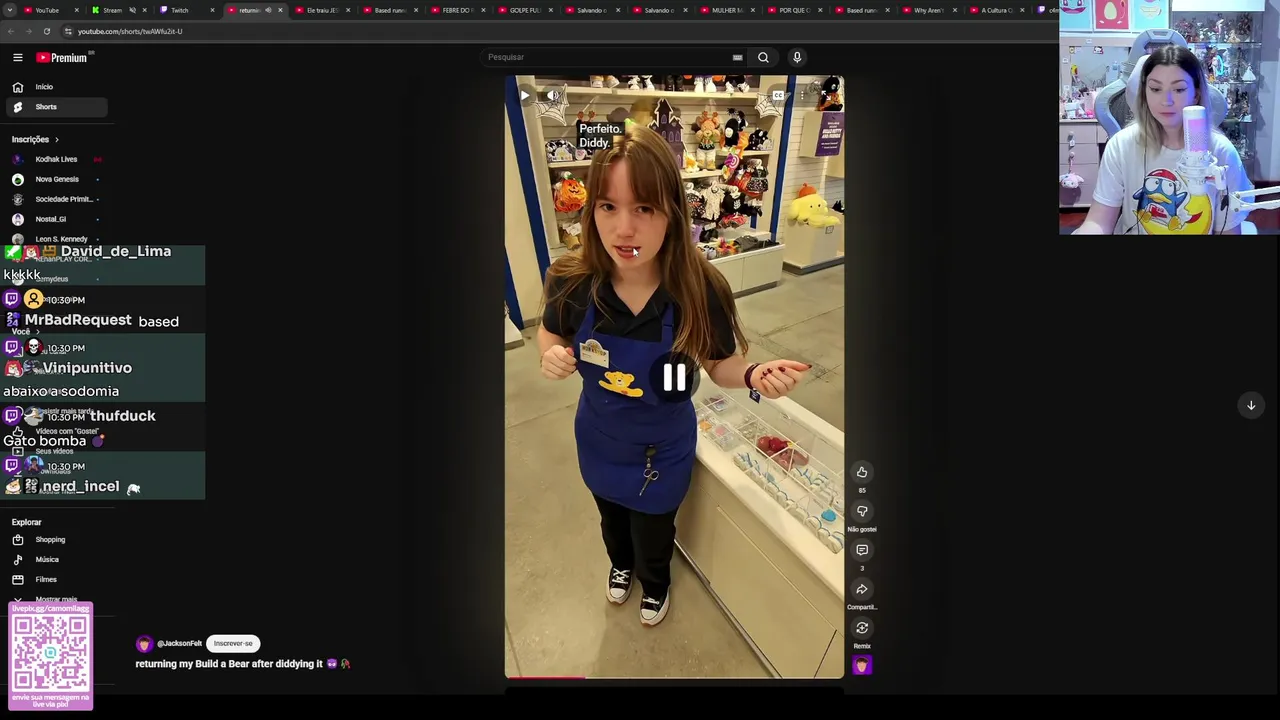Screen dimensions: 1280x720
Task: Open the on-screen keyboard icon in search
Action: tap(737, 57)
